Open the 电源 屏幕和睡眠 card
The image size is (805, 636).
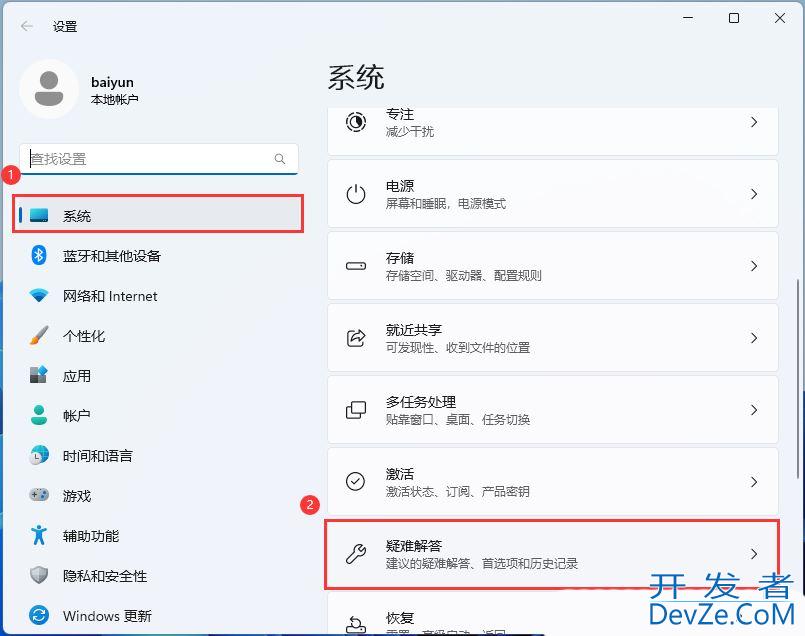click(553, 194)
